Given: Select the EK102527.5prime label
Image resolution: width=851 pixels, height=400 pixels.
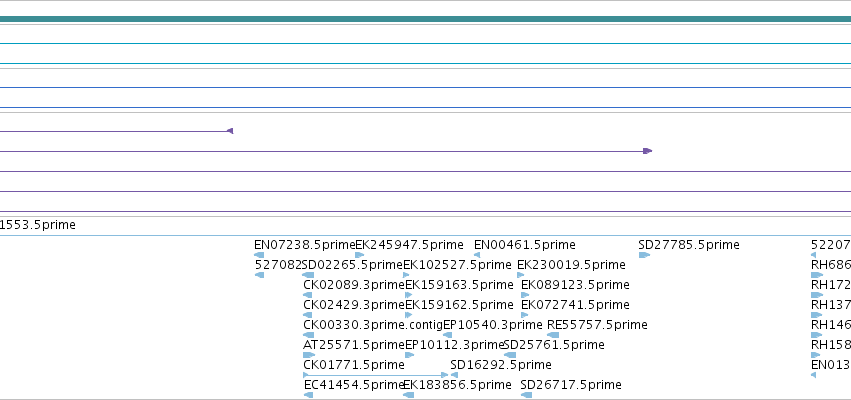Looking at the screenshot, I should pos(457,265).
